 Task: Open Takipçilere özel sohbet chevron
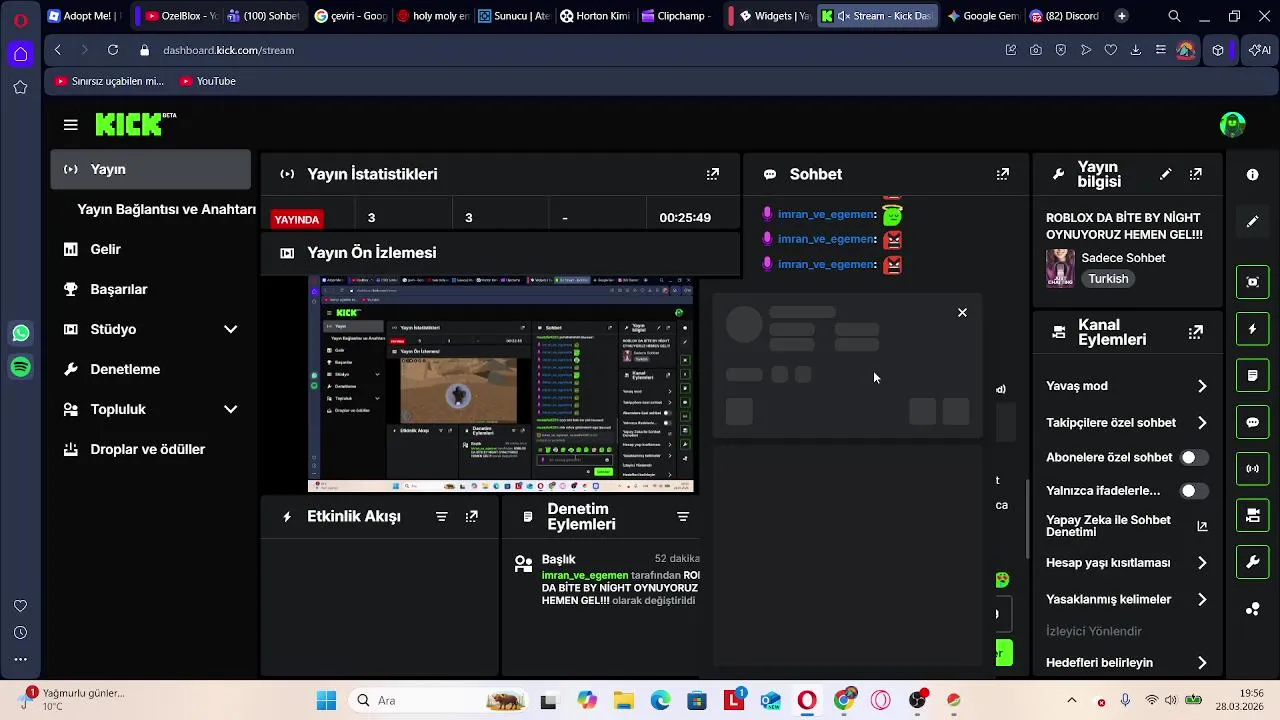[1202, 423]
